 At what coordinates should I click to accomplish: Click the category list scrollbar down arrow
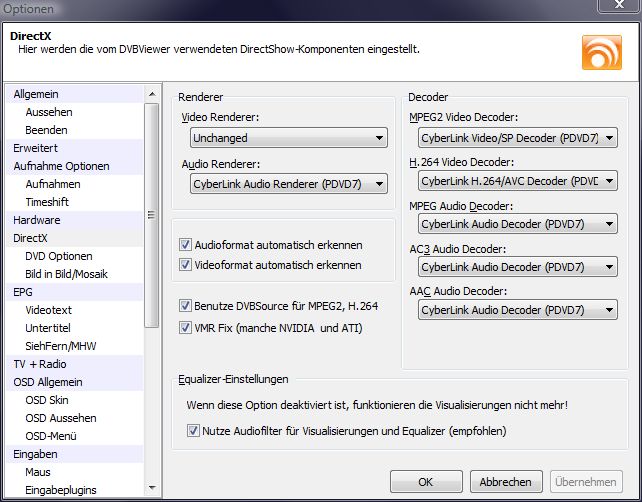pos(152,490)
